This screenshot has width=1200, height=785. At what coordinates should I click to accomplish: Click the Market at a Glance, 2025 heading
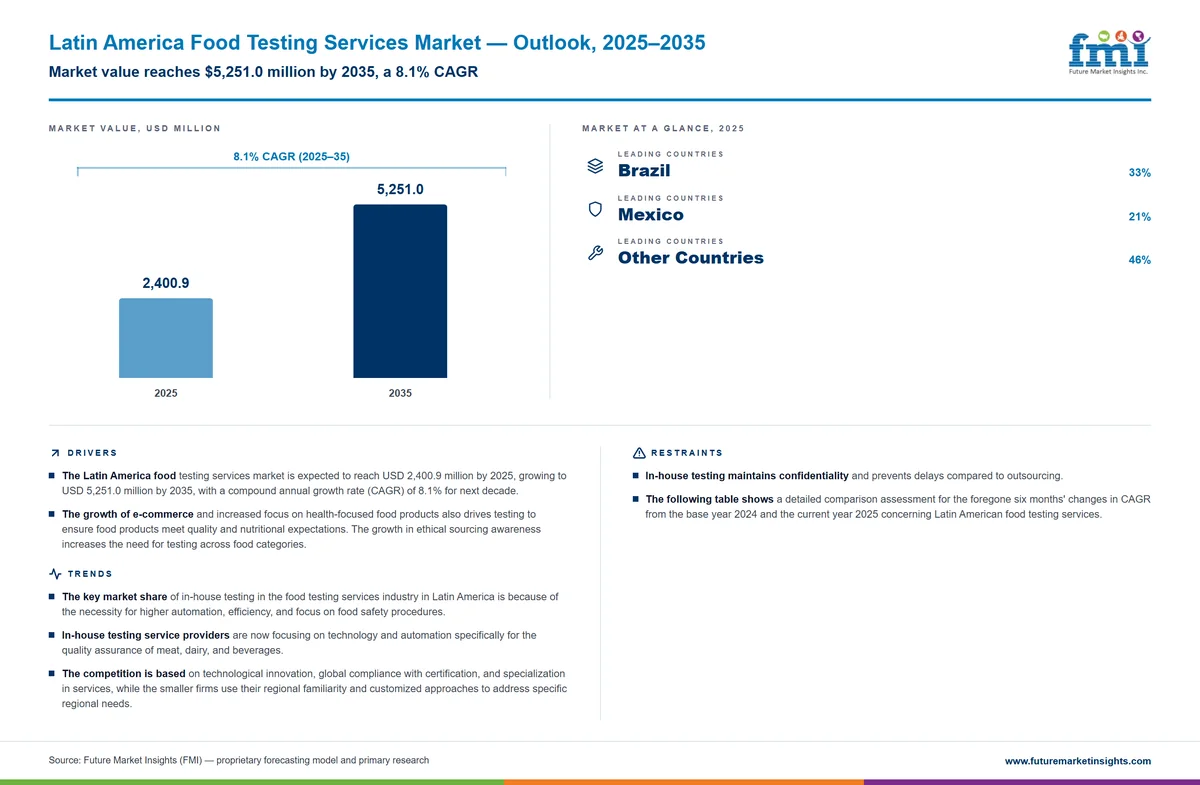(x=663, y=128)
